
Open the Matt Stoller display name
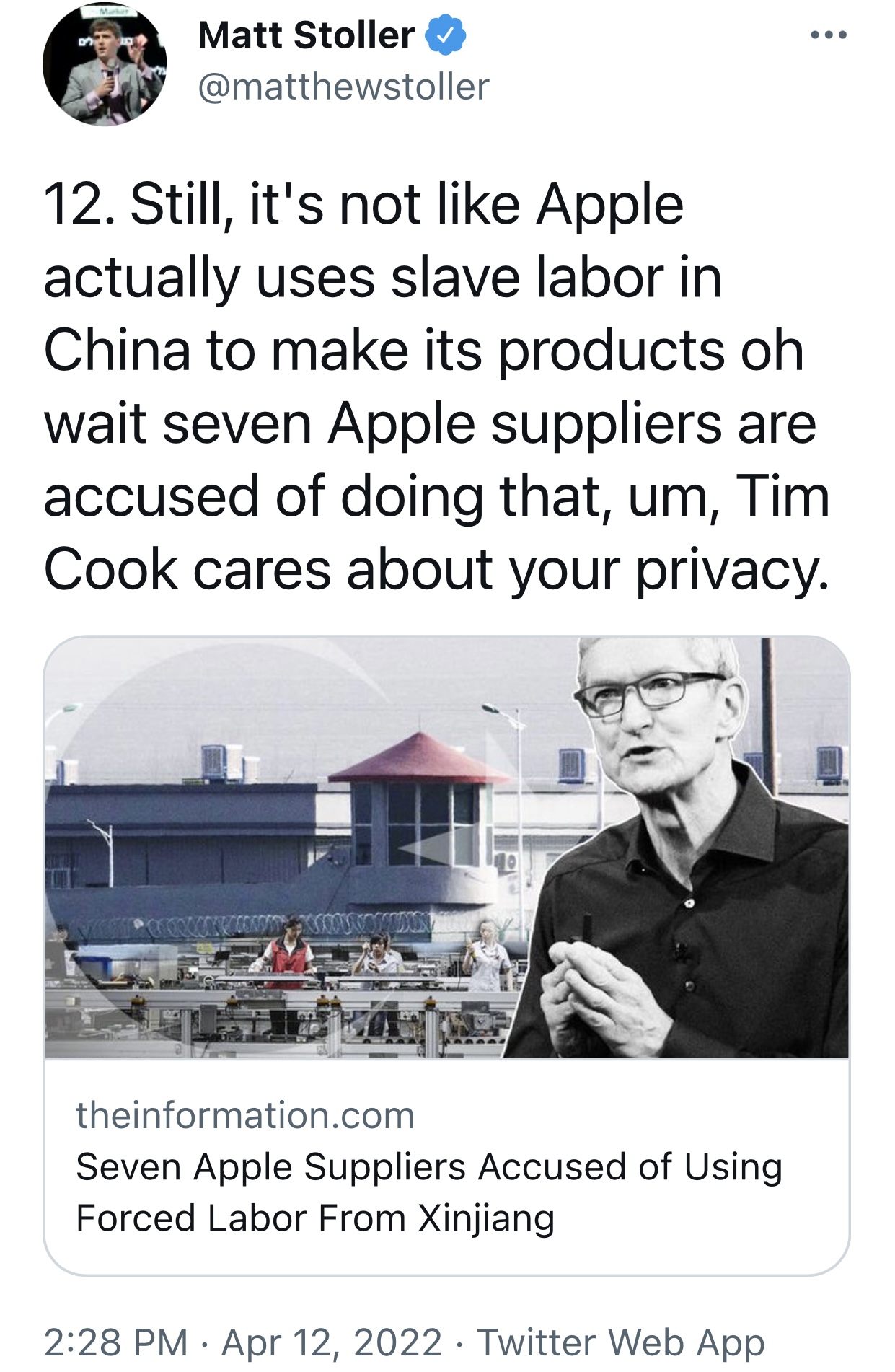point(307,35)
